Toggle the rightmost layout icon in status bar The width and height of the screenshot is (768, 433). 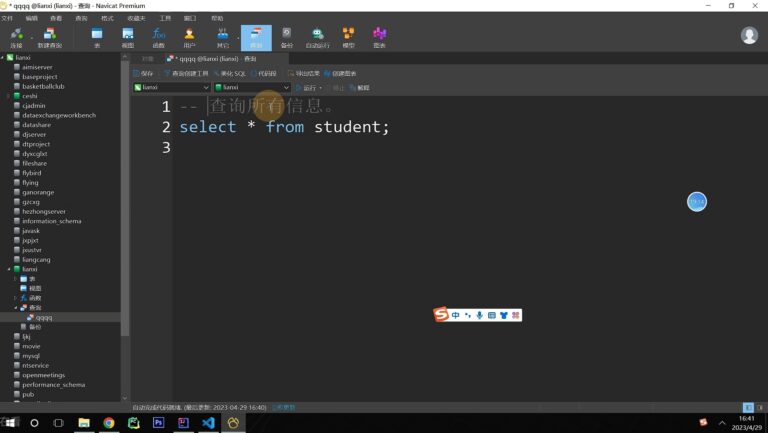point(760,408)
